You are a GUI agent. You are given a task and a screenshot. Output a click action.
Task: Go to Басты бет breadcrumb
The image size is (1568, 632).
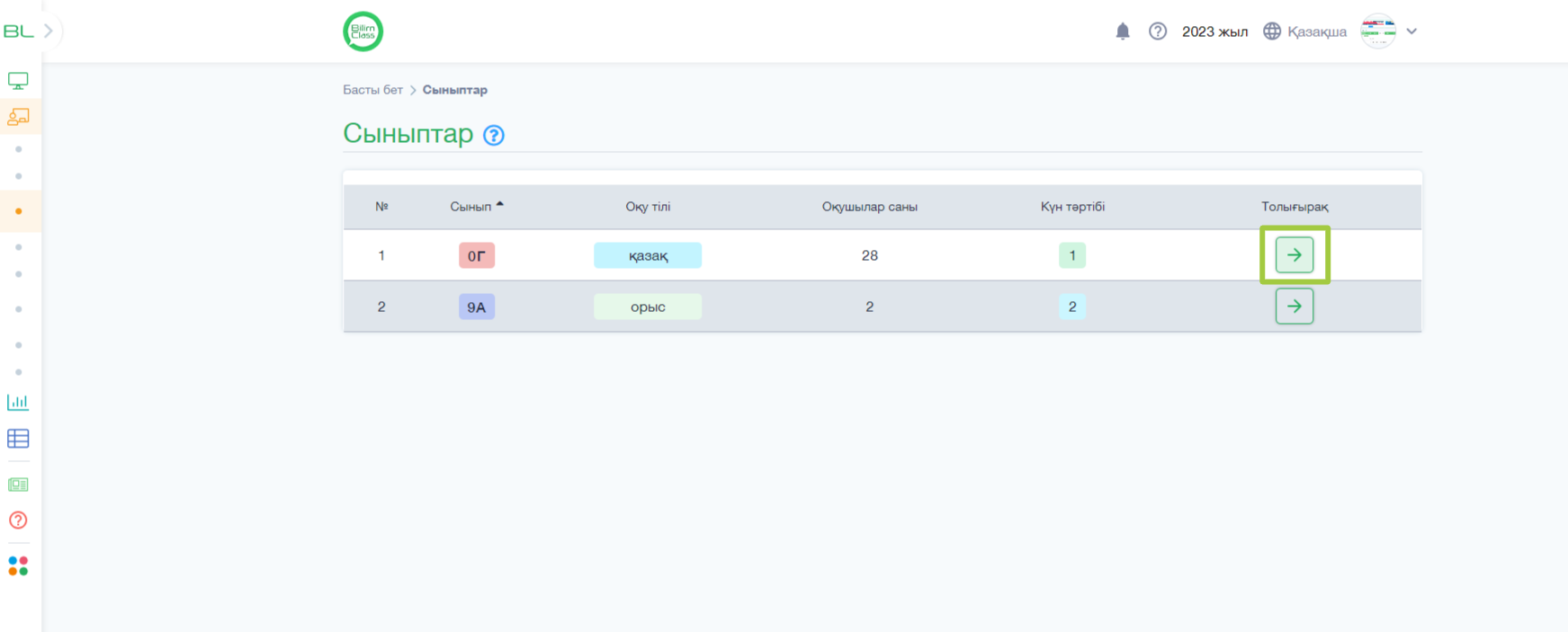[x=372, y=90]
